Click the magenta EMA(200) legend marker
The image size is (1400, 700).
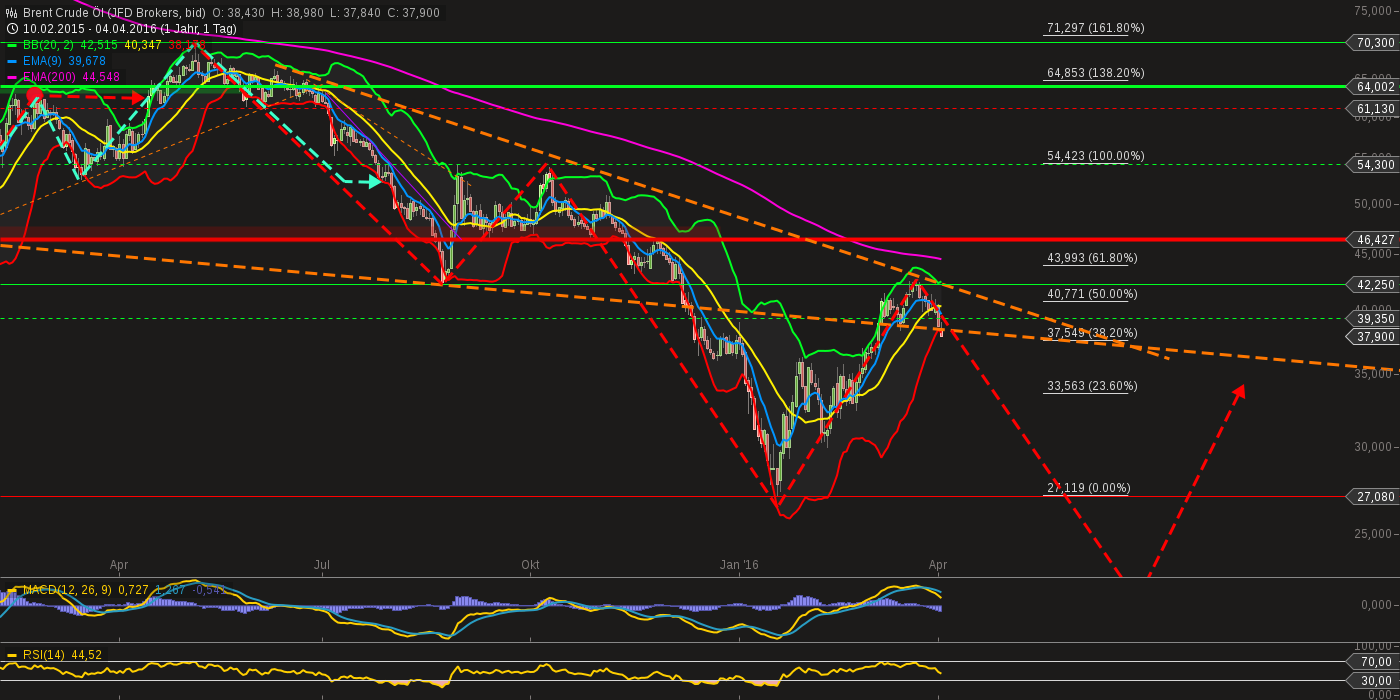12,77
